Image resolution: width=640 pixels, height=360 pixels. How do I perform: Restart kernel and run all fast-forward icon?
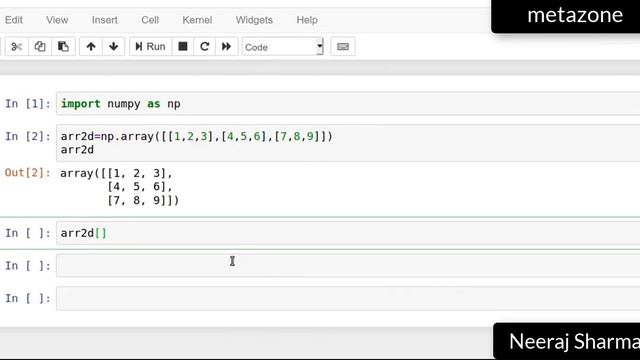pyautogui.click(x=226, y=47)
